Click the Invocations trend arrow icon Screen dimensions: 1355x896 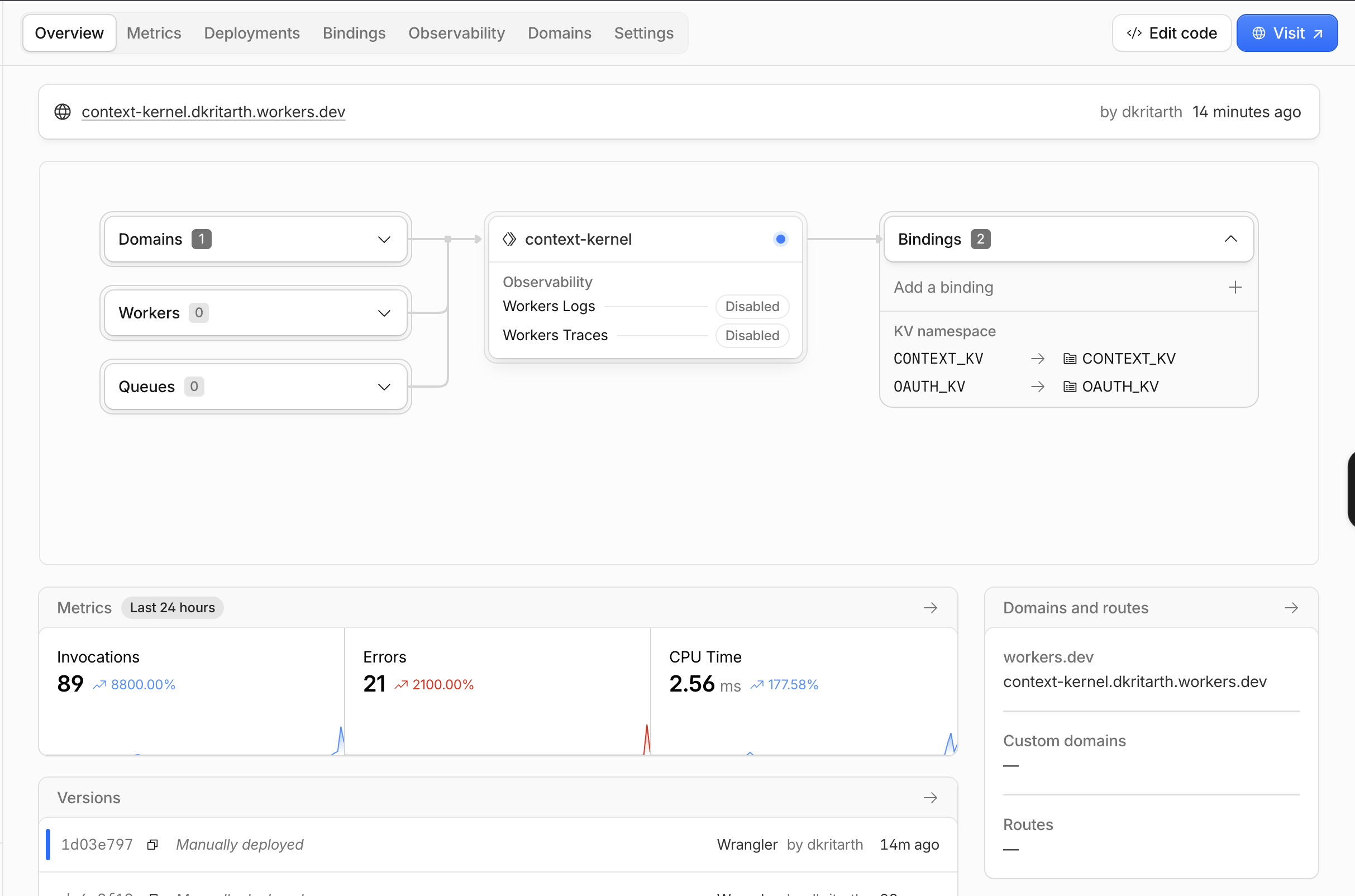[99, 685]
